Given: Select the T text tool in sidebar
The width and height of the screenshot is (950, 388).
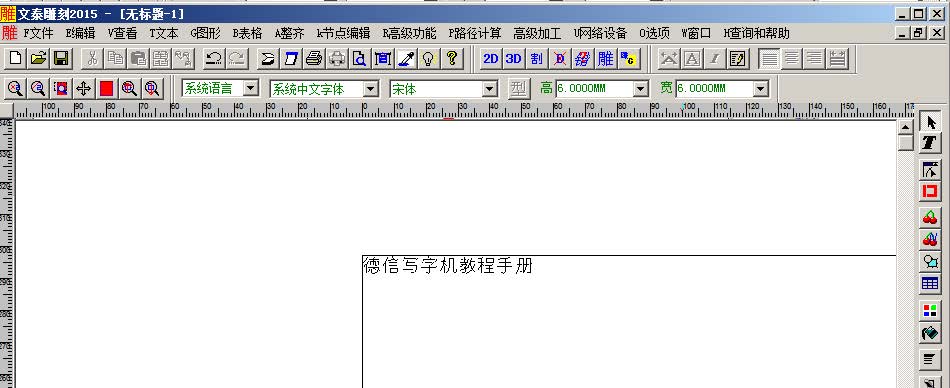Looking at the screenshot, I should tap(930, 144).
